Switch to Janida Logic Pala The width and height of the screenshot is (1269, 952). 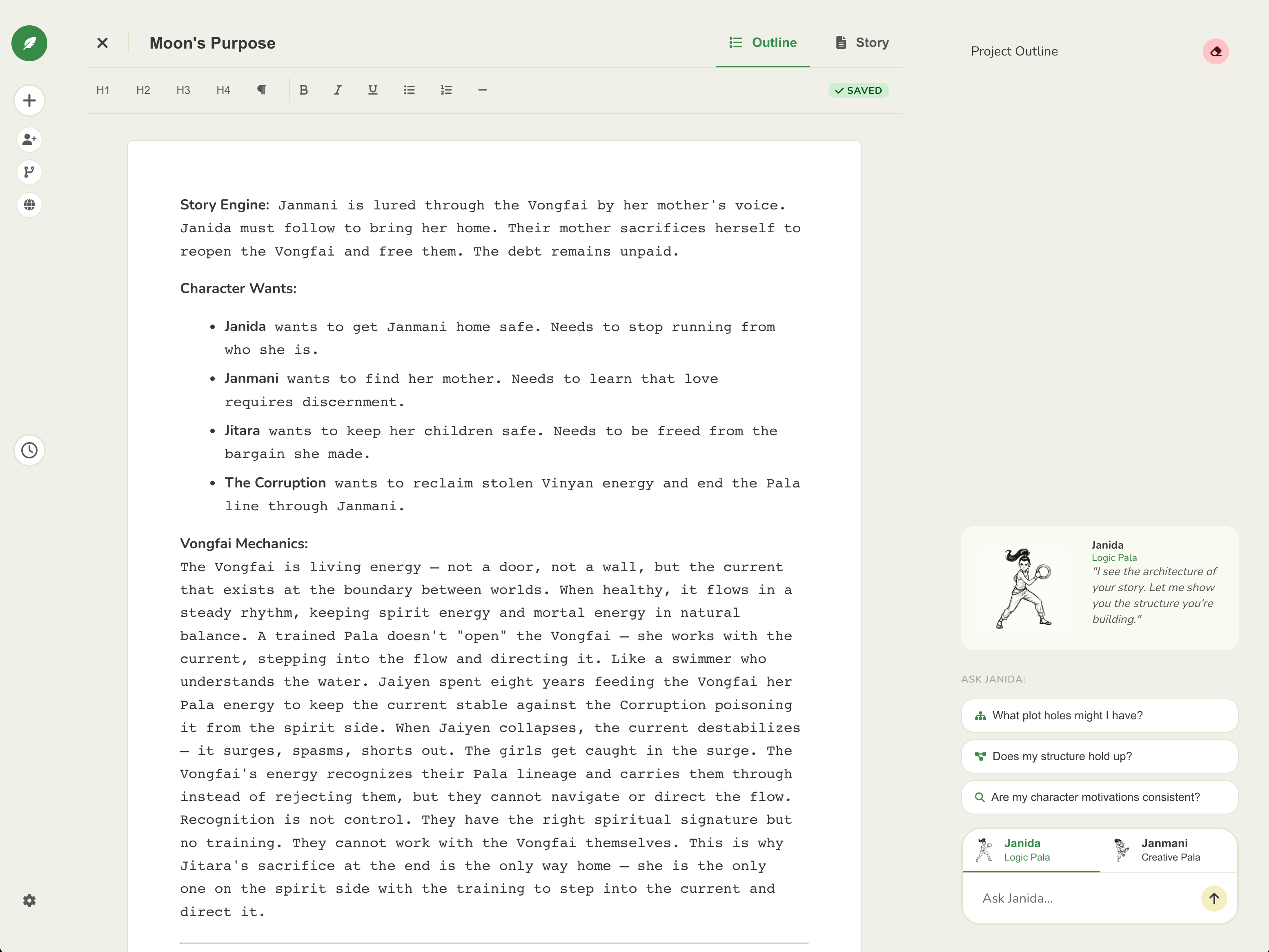click(x=1030, y=850)
